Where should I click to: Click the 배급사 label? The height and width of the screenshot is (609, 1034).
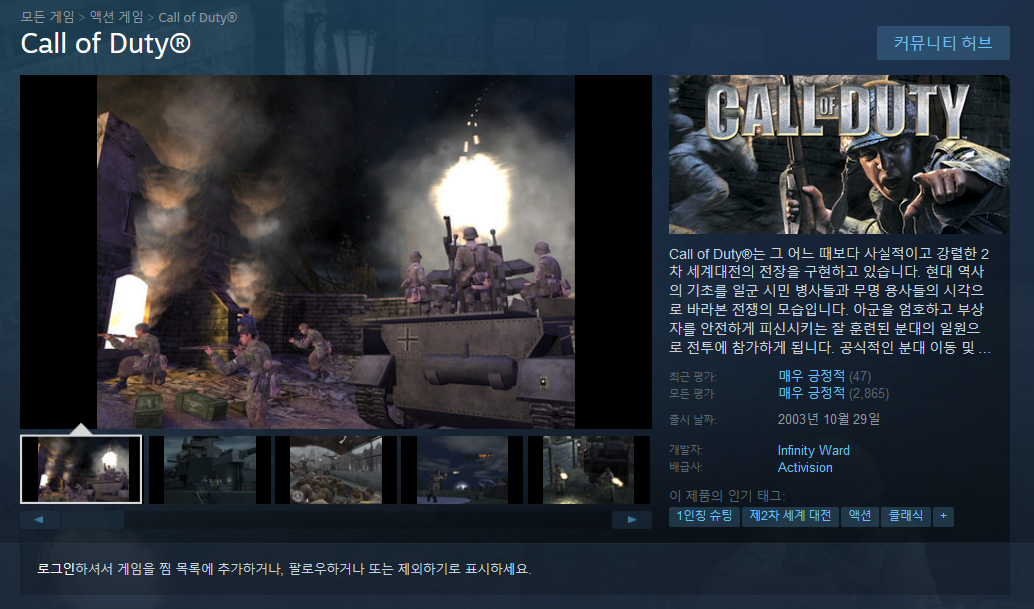point(686,467)
